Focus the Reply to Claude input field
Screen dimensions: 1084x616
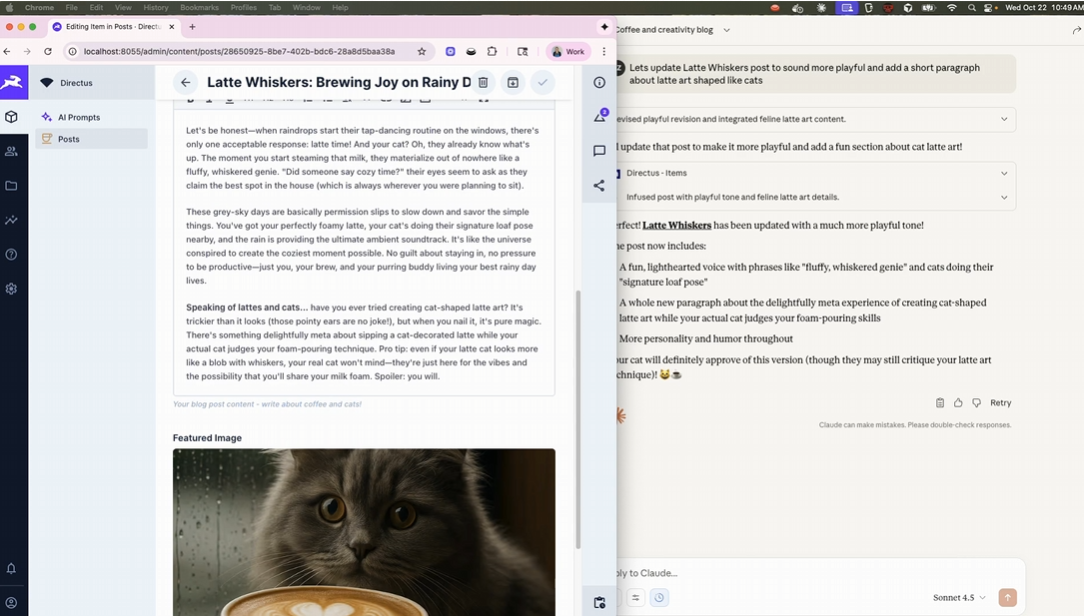point(816,572)
